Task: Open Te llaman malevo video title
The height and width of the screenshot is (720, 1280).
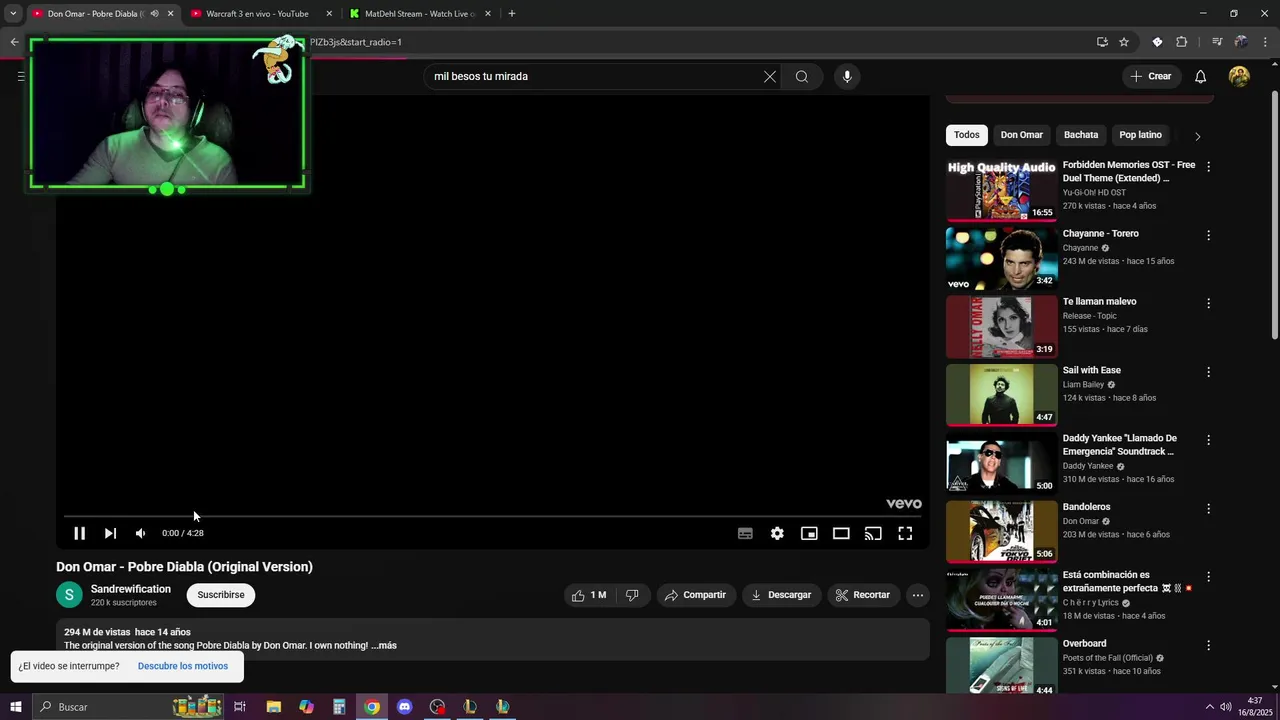Action: click(x=1099, y=302)
